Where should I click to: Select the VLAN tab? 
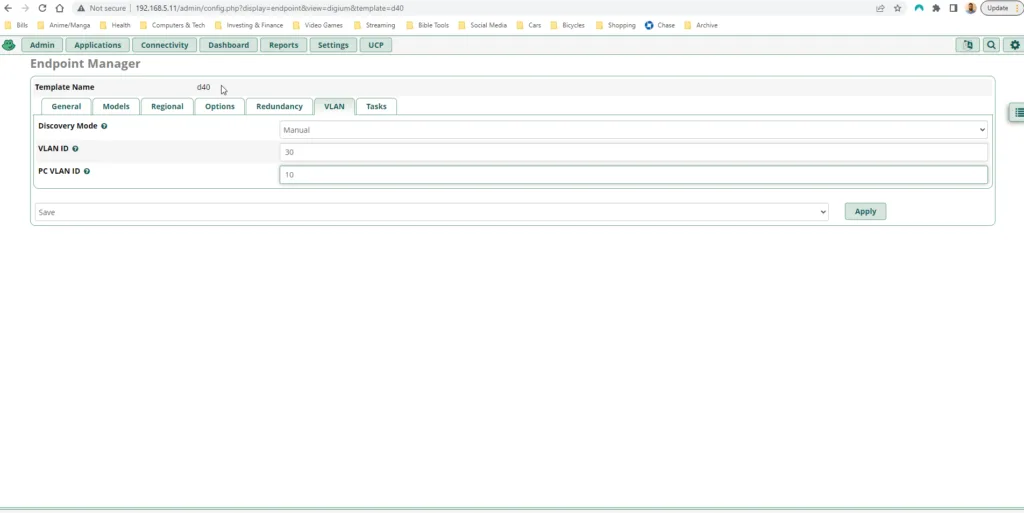(334, 106)
